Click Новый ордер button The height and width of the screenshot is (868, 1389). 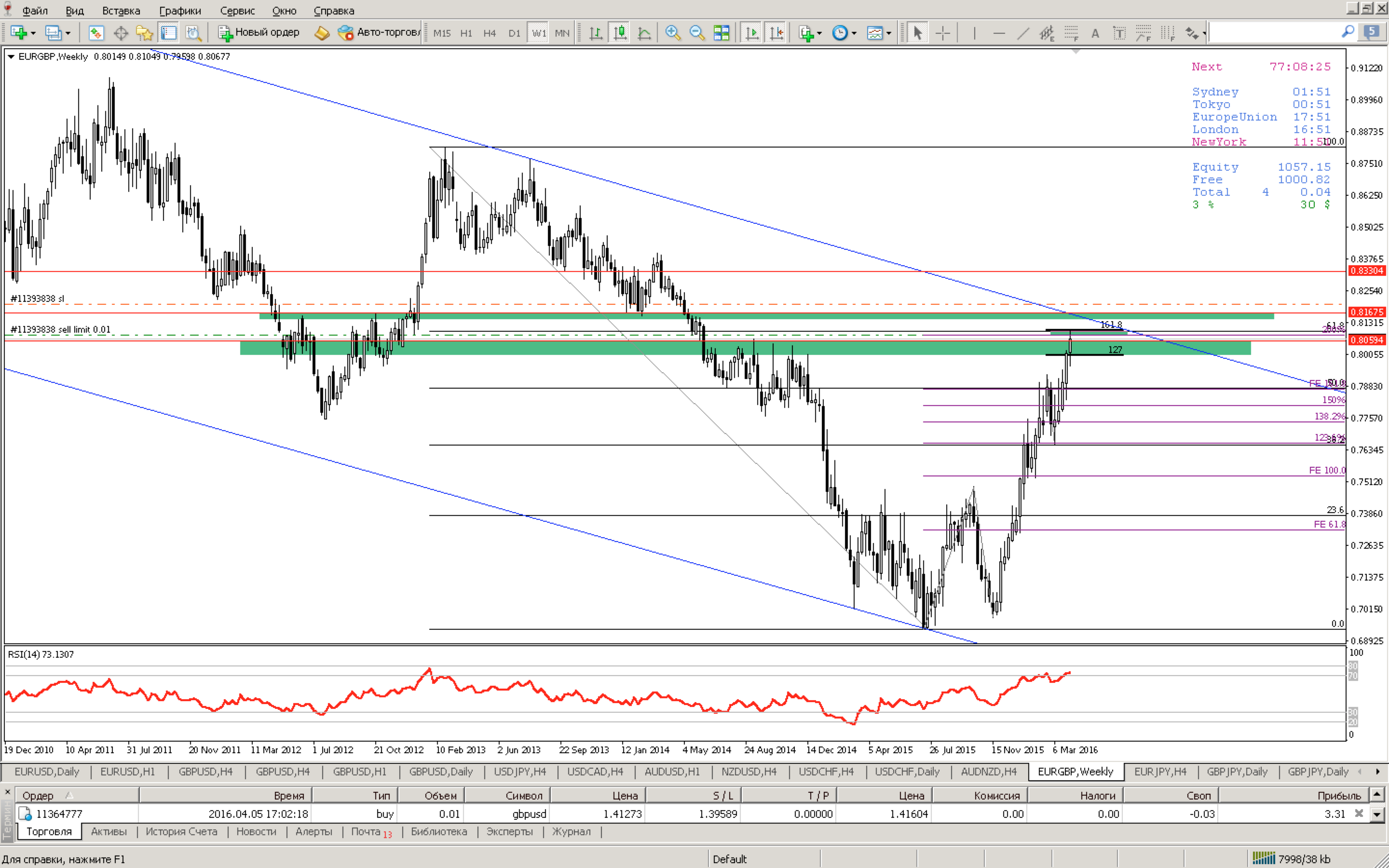click(x=259, y=32)
